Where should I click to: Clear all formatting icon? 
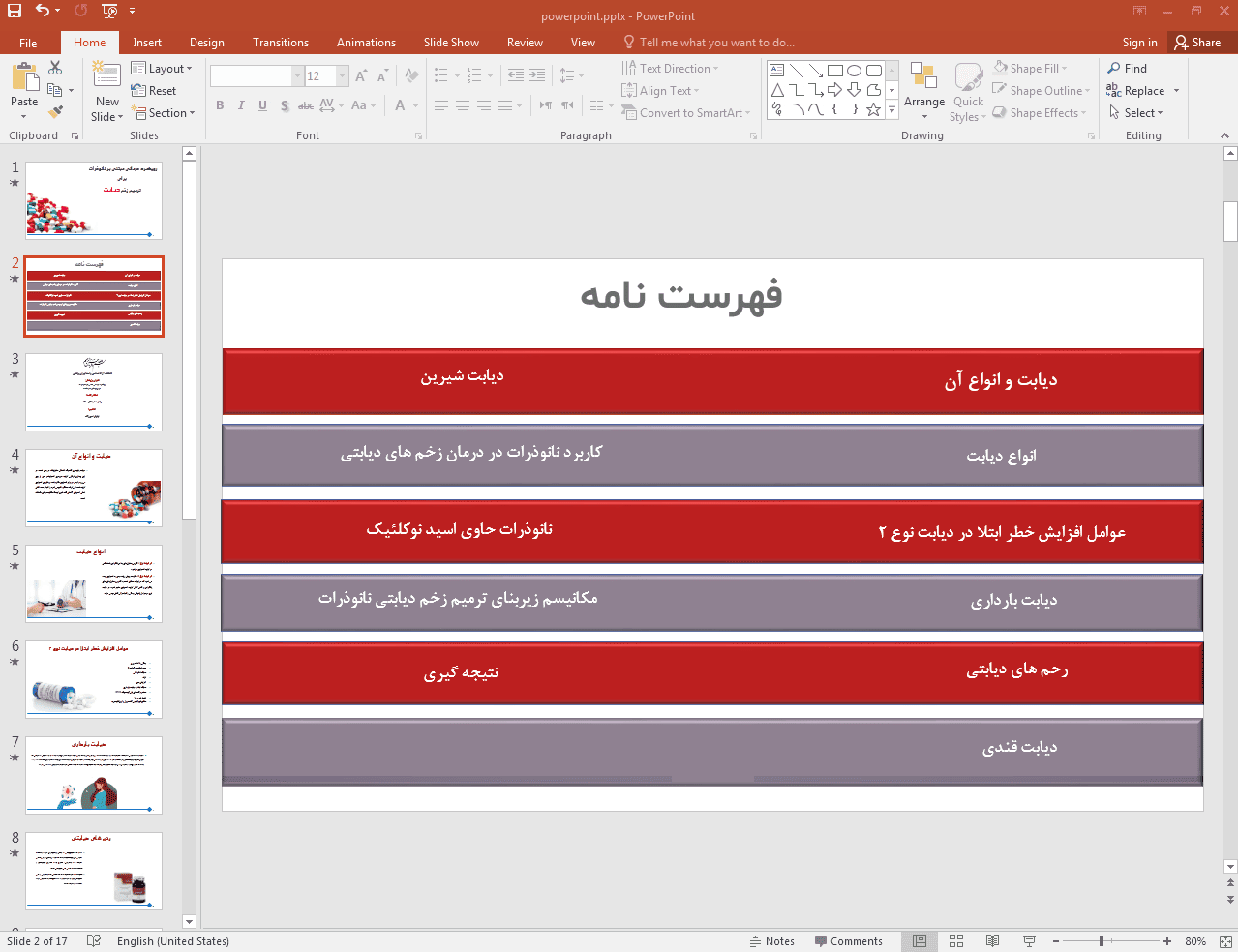(x=412, y=75)
